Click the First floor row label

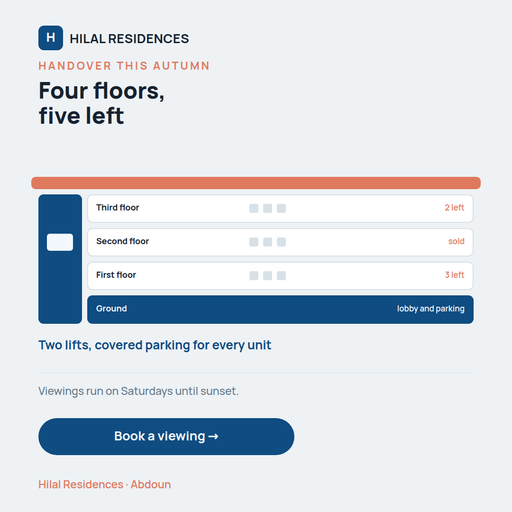pyautogui.click(x=116, y=275)
